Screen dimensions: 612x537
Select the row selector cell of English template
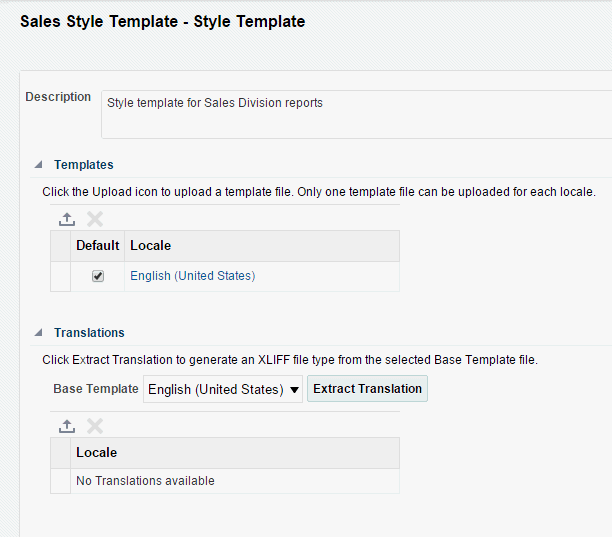tap(61, 276)
